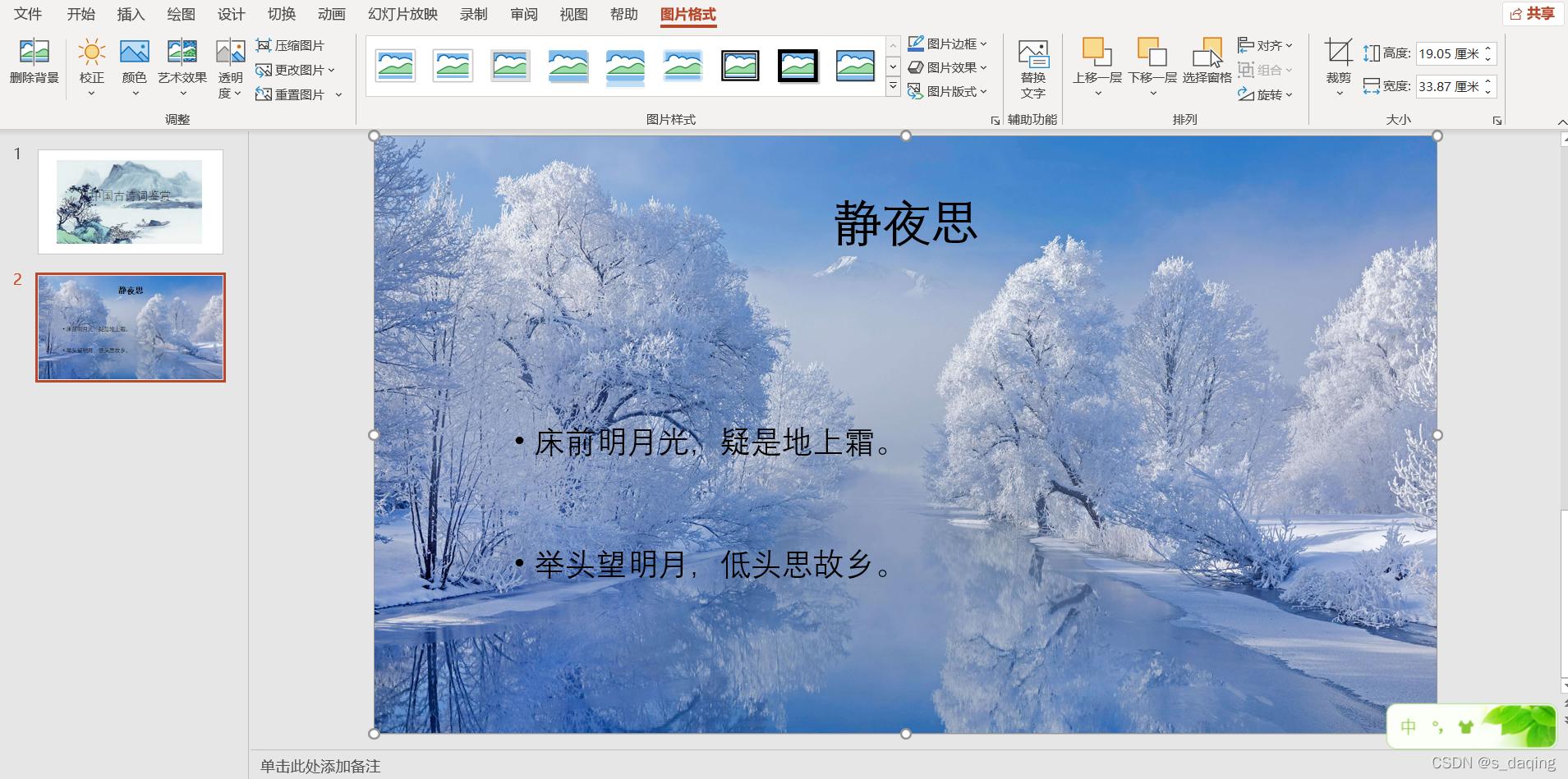The image size is (1568, 779).
Task: Expand the picture styles gallery
Action: coord(892,85)
